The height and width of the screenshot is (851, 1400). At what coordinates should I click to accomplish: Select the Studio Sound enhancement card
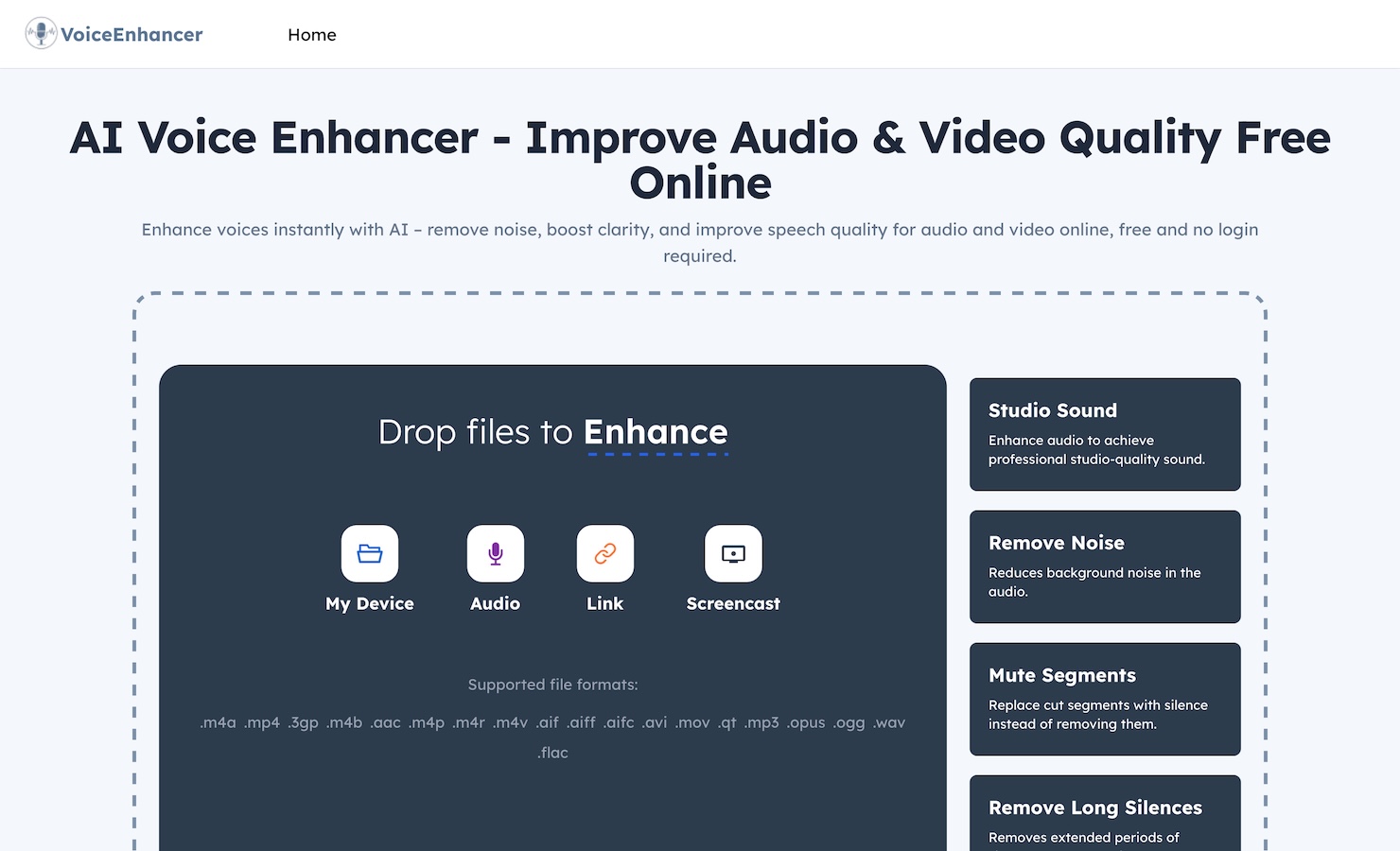[x=1104, y=434]
